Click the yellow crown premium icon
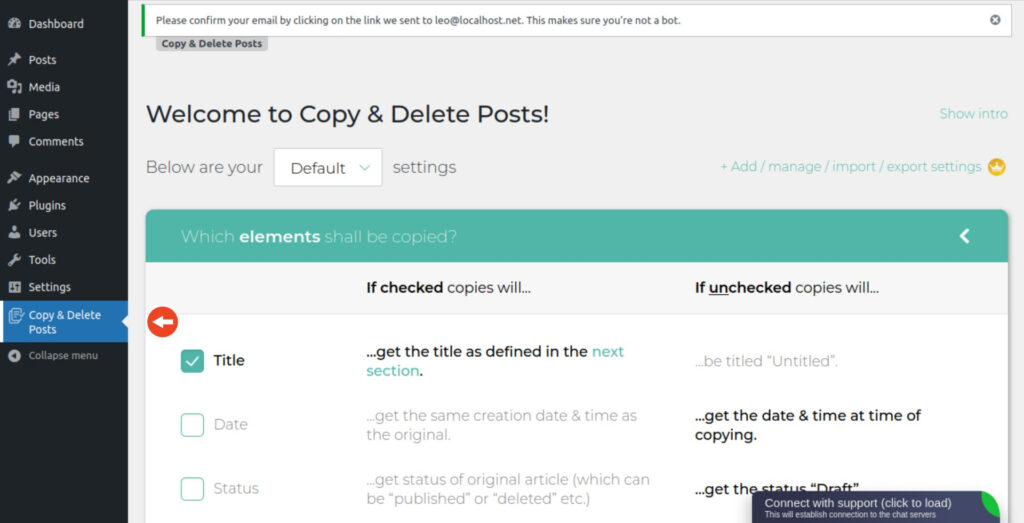This screenshot has height=523, width=1024. click(997, 167)
